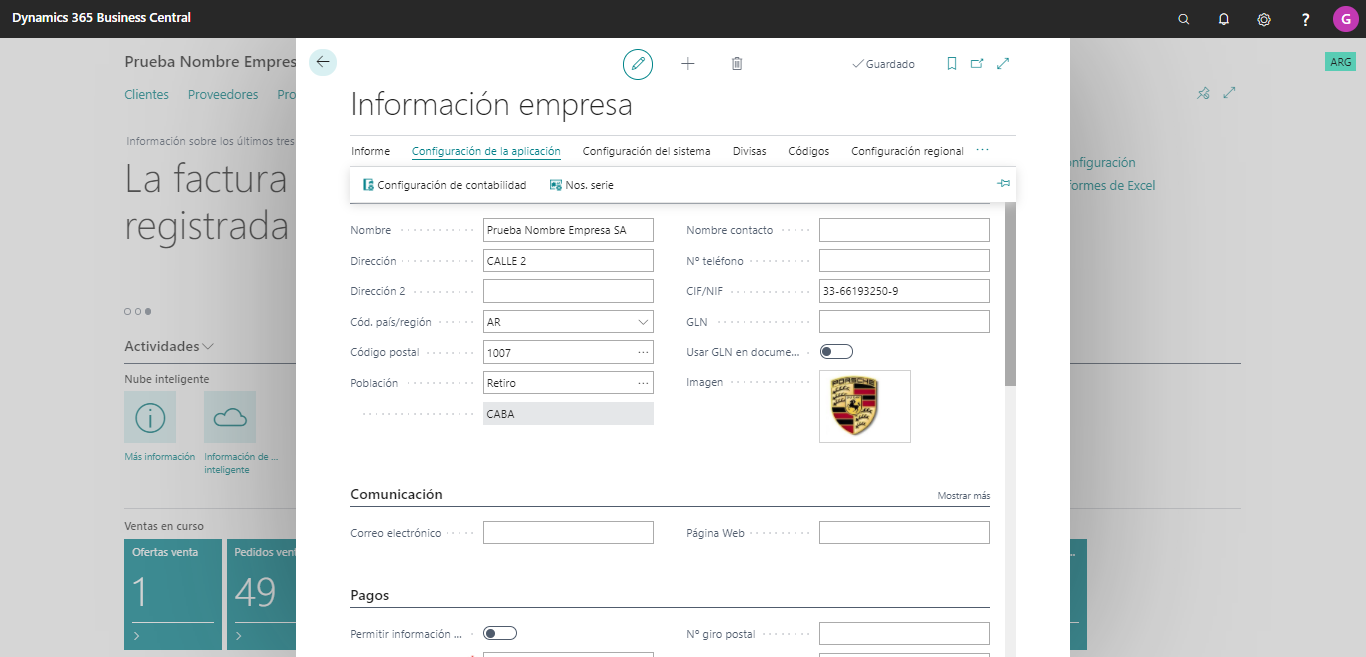The image size is (1366, 657).
Task: Open page in new window icon
Action: (977, 64)
